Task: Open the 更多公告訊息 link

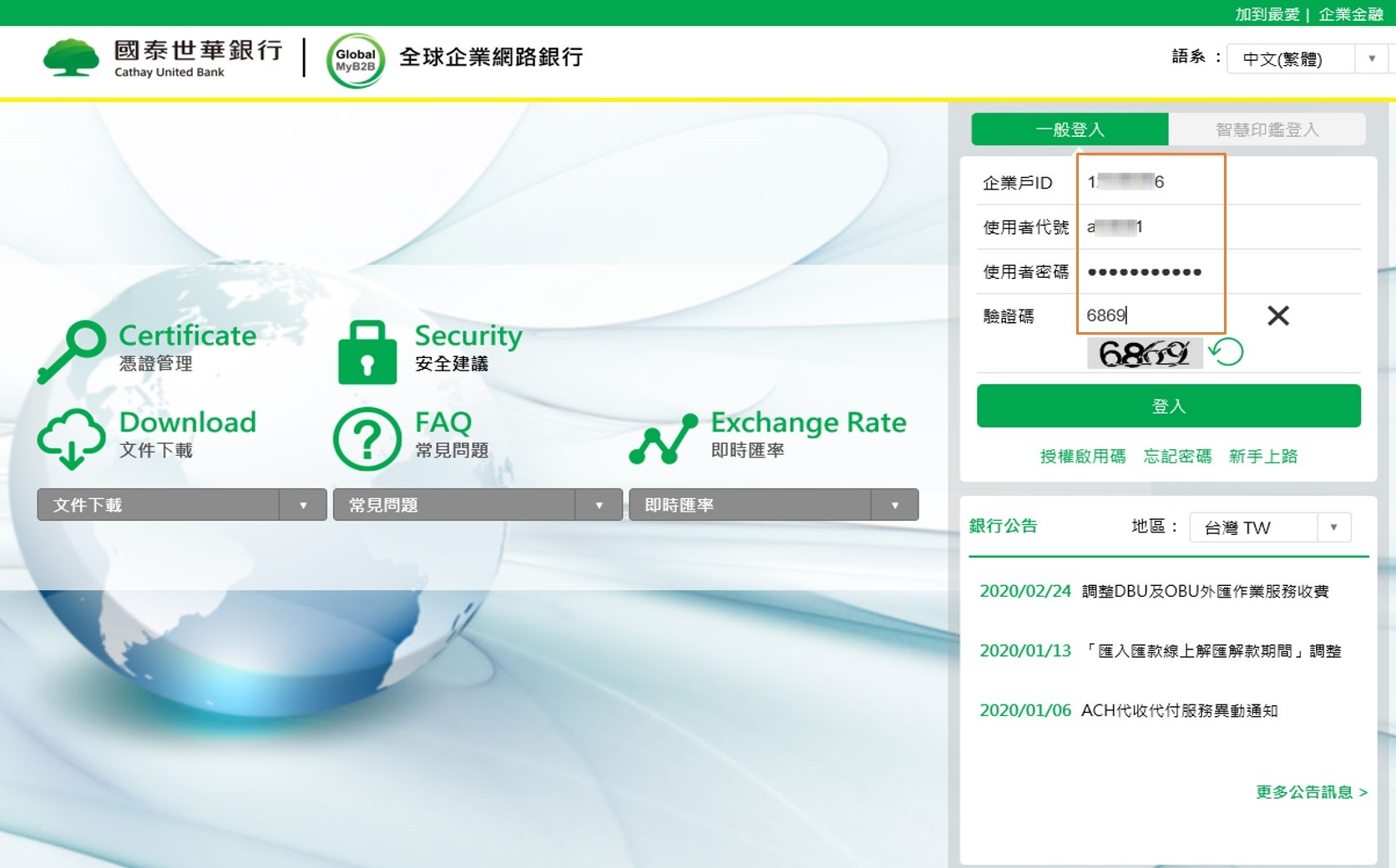Action: point(1312,792)
